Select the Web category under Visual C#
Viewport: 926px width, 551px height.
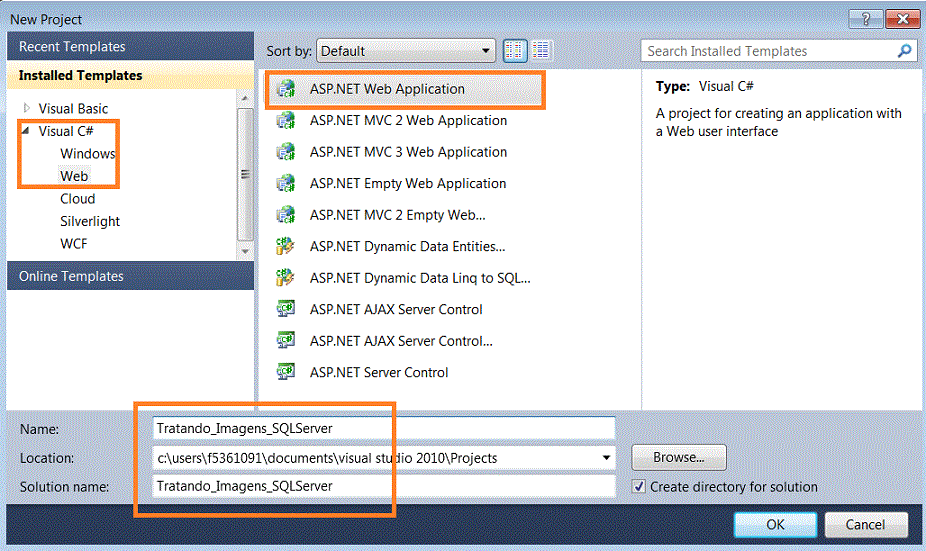(74, 176)
